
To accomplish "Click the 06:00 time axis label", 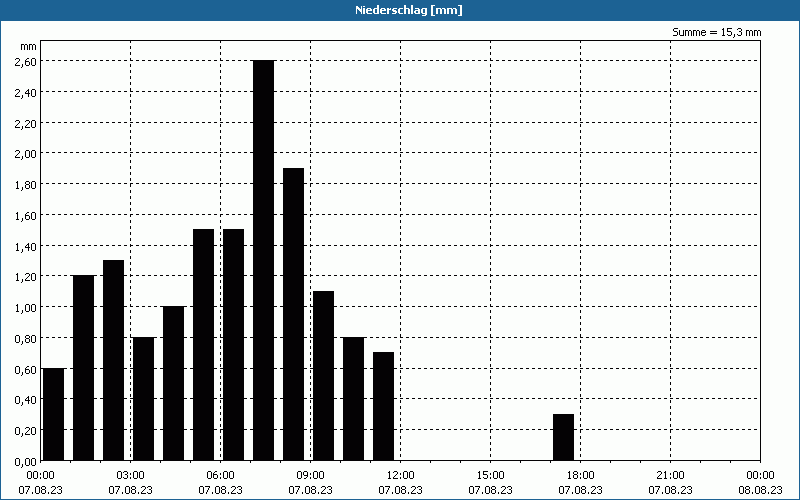I will (x=220, y=476).
